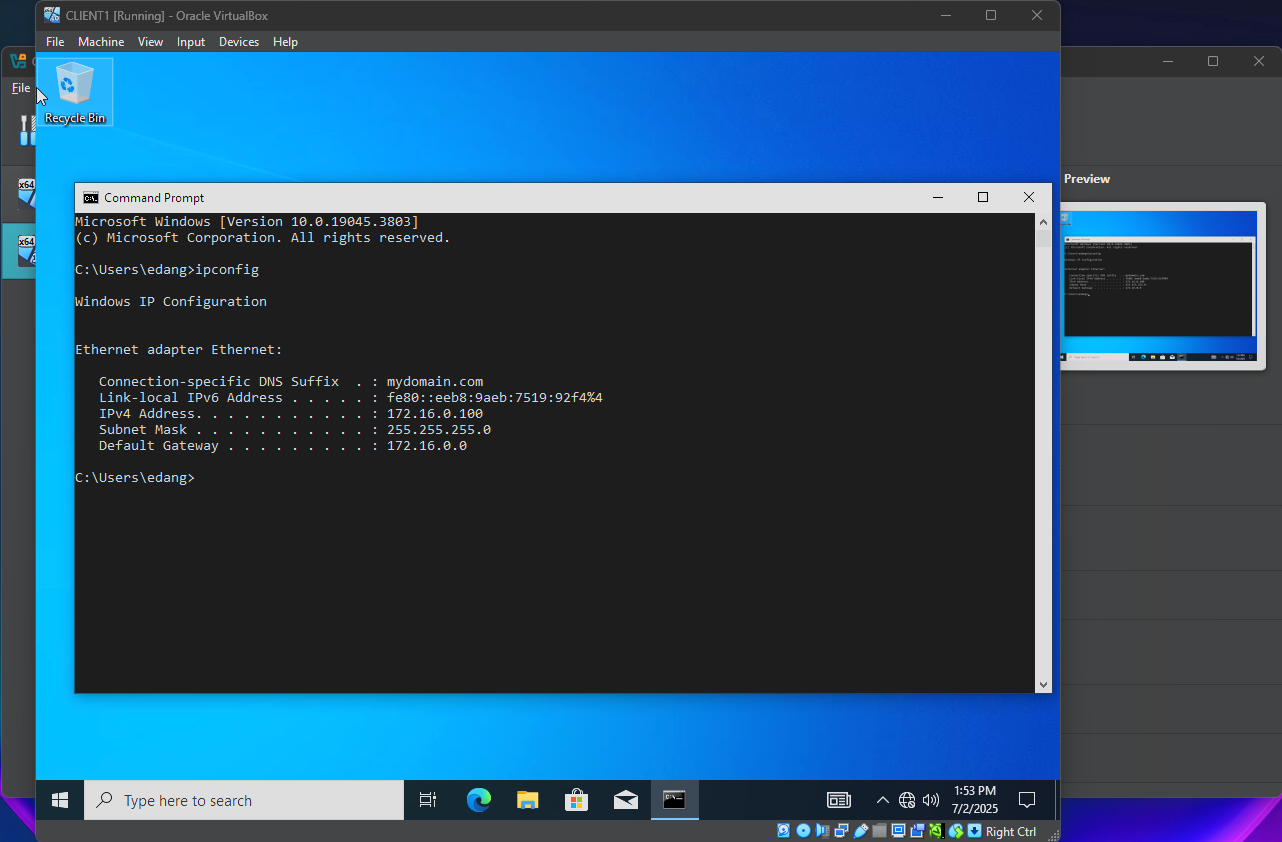Open News and interests widget icon
Viewport: 1282px width, 842px height.
point(838,800)
